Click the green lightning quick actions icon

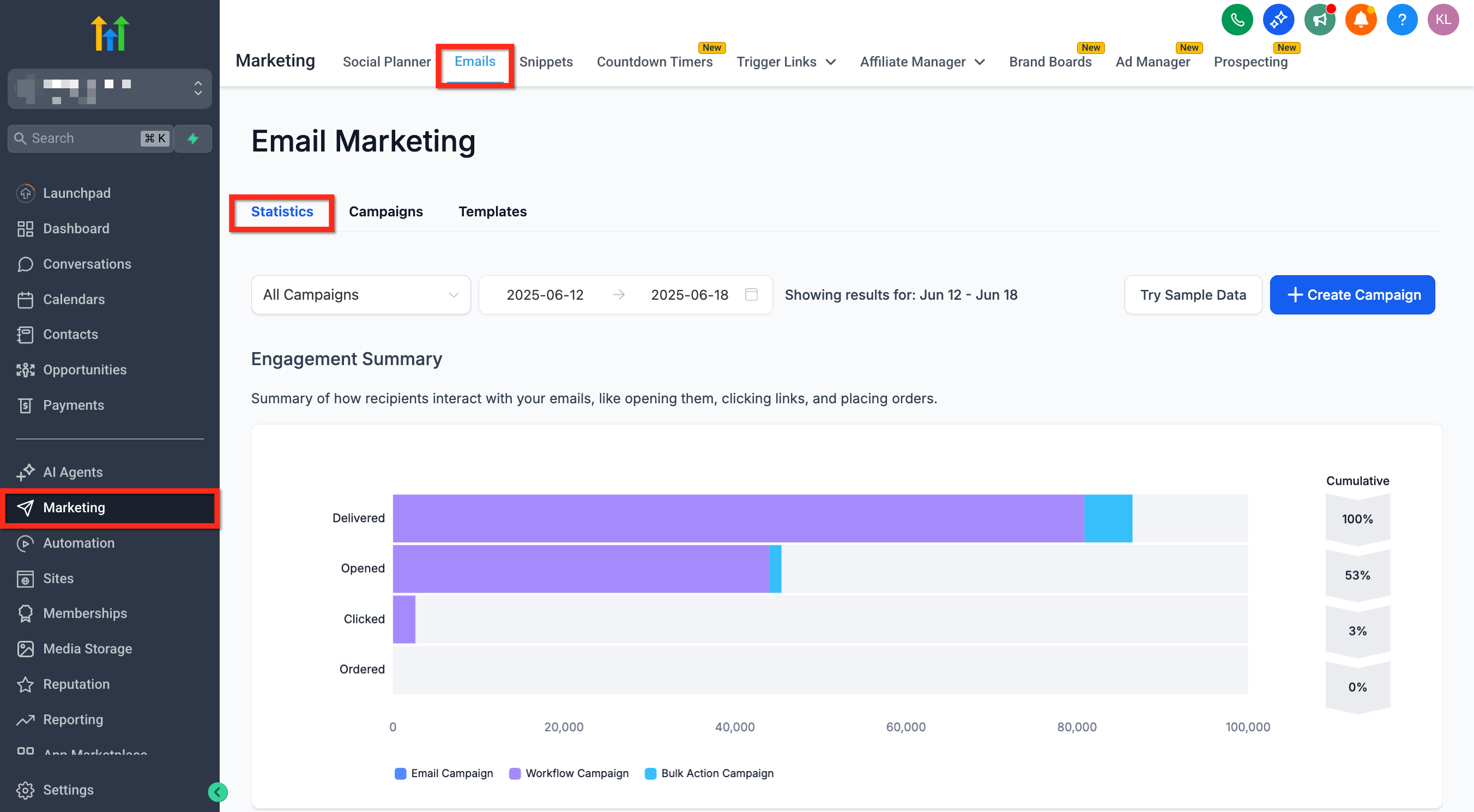point(193,138)
